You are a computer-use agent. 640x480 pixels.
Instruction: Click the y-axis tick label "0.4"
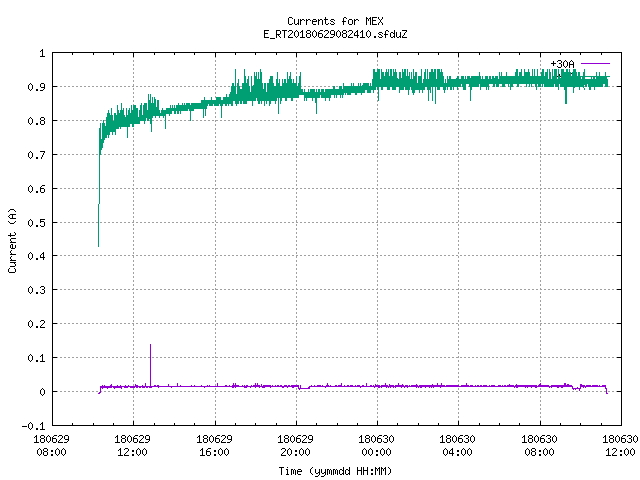[36, 256]
